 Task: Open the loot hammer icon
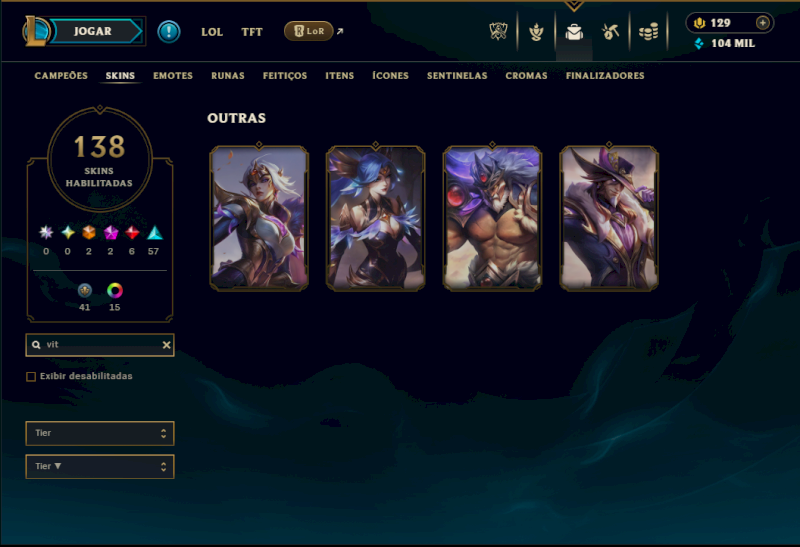pos(611,32)
